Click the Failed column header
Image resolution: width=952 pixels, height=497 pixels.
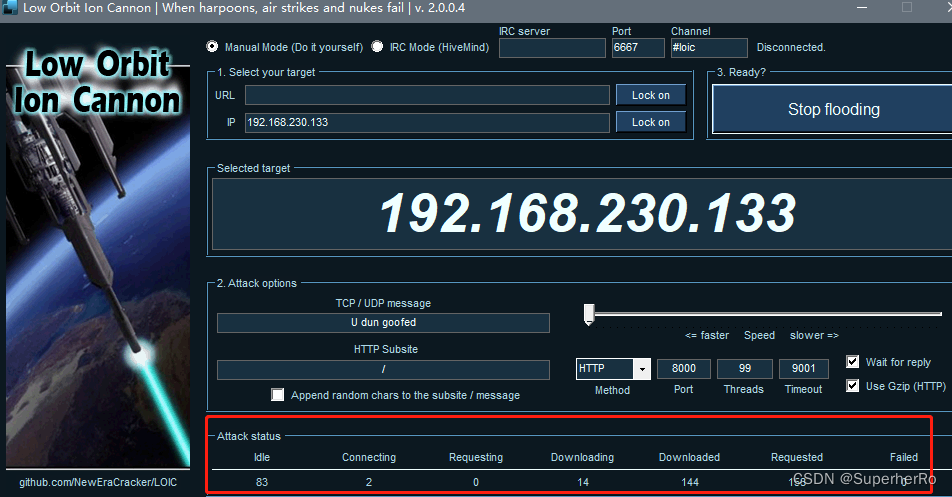pyautogui.click(x=903, y=457)
